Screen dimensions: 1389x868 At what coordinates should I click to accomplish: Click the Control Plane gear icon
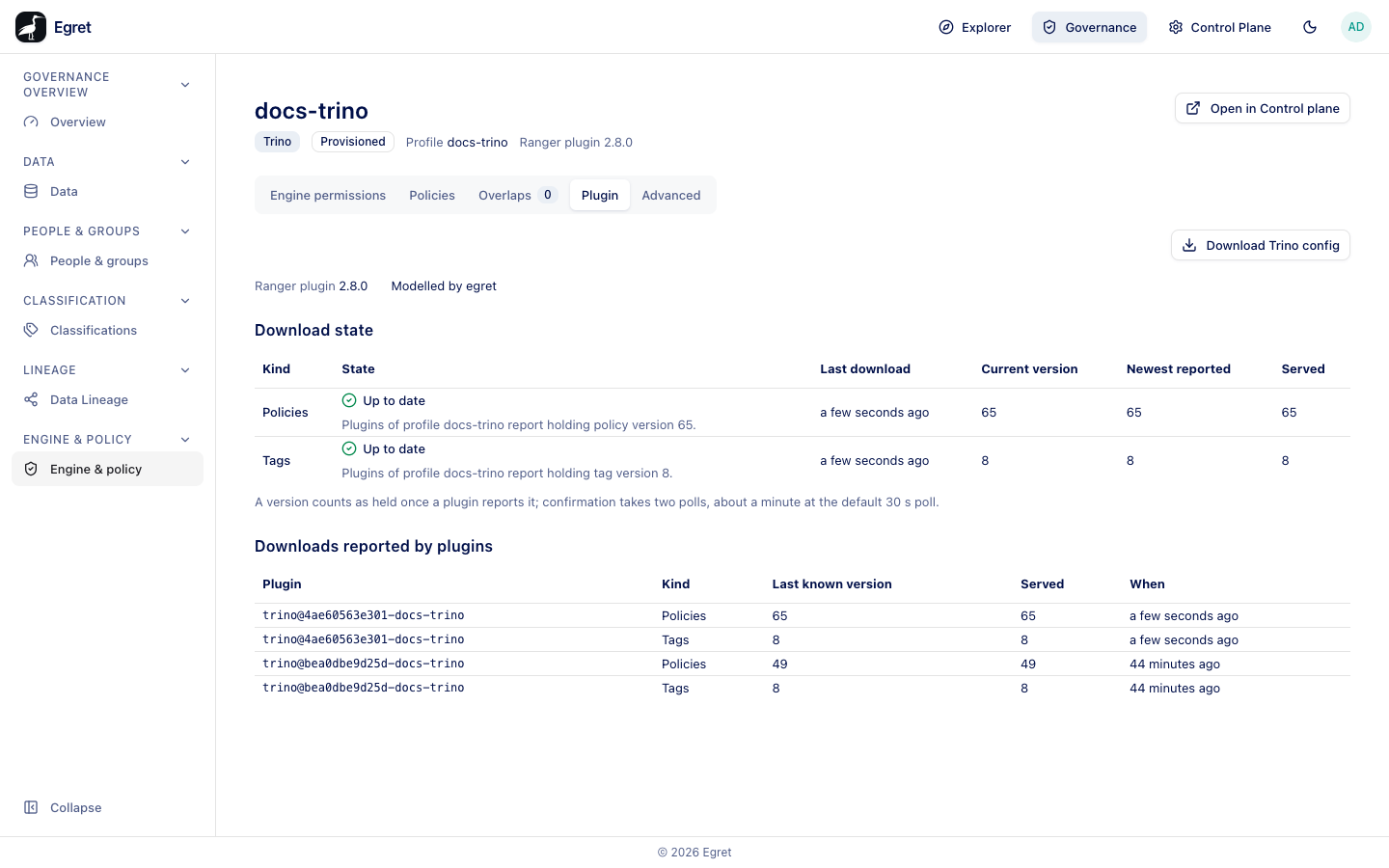1176,27
